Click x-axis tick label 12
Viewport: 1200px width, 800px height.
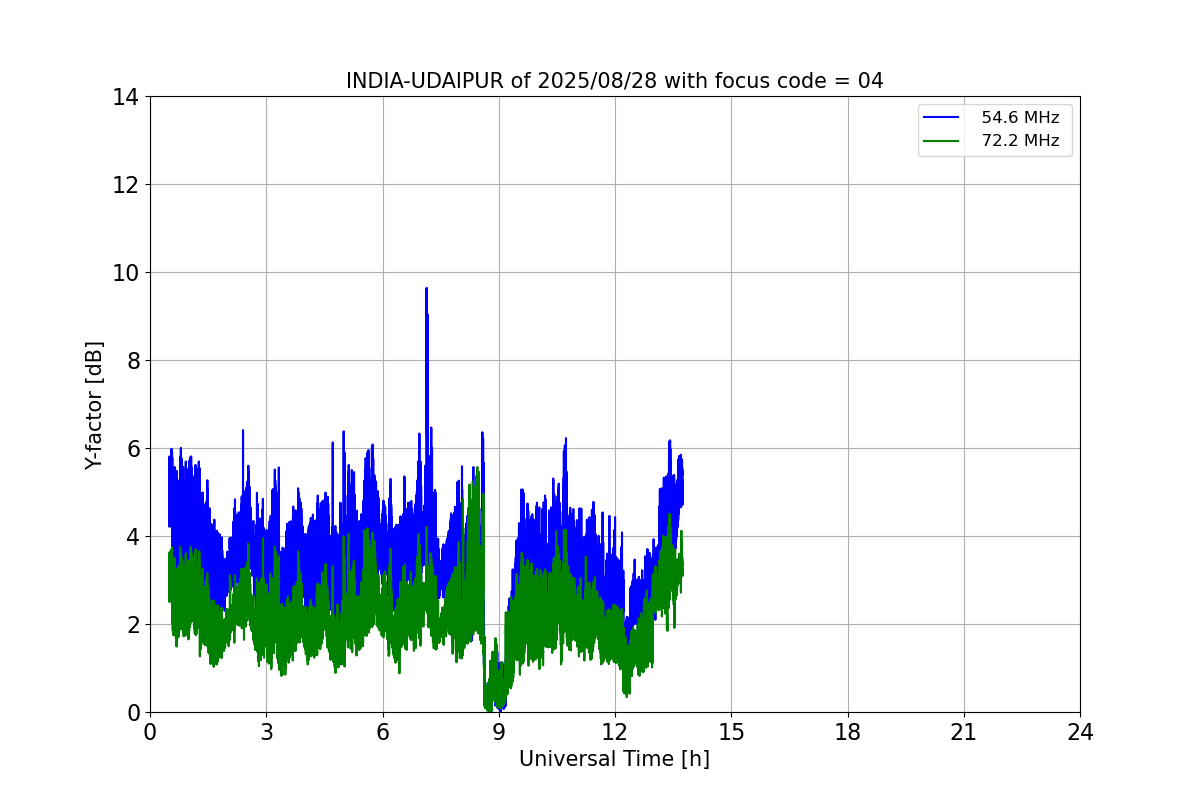[x=615, y=732]
